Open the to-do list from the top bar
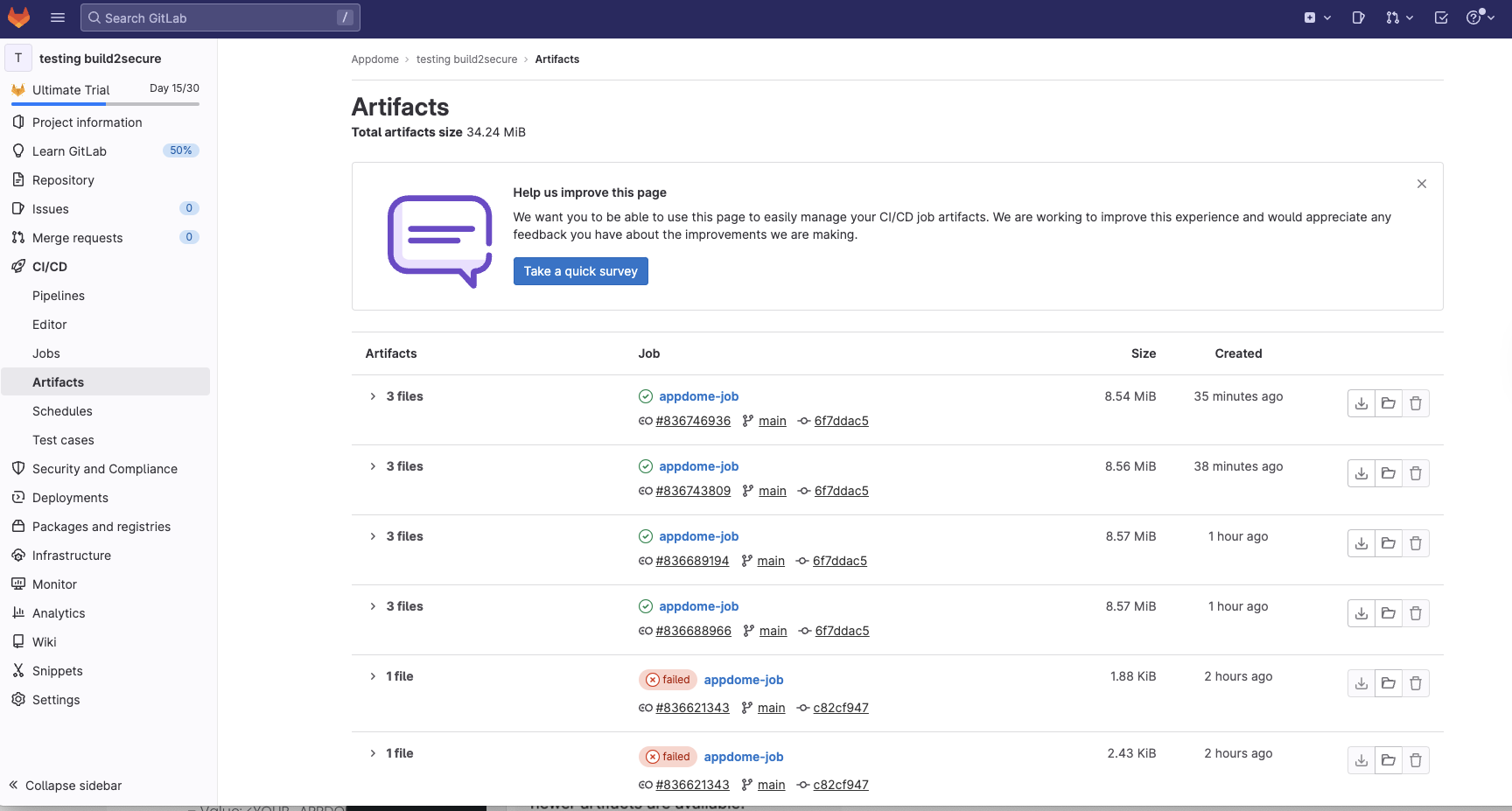Viewport: 1512px width, 811px height. coord(1441,17)
